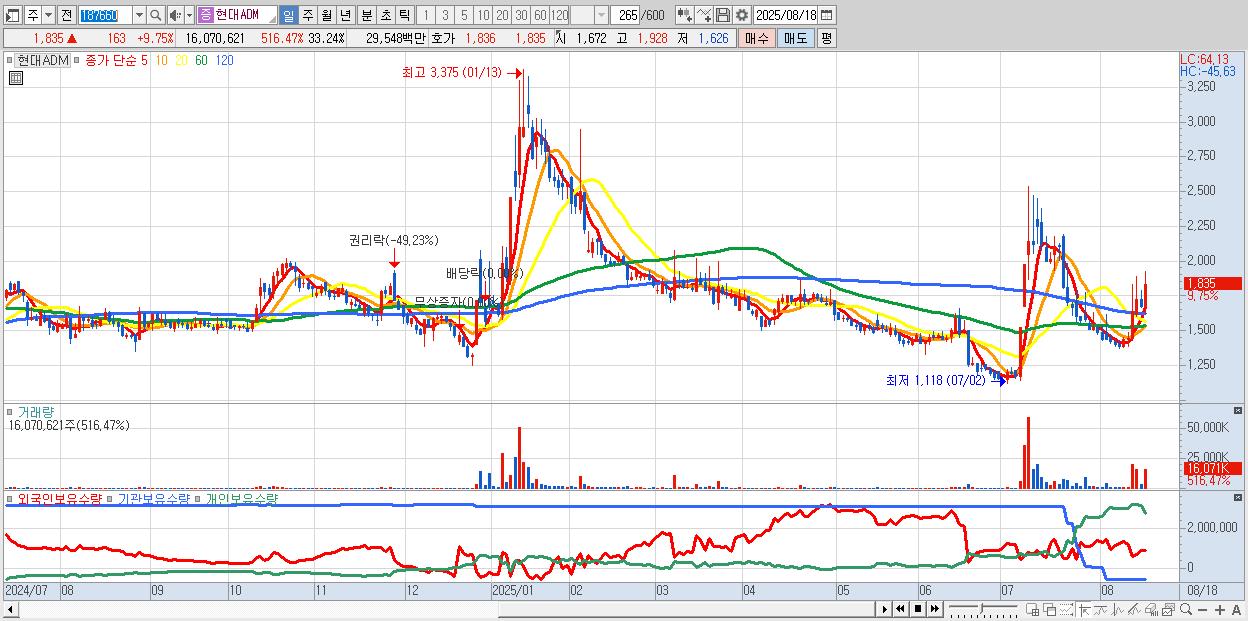This screenshot has height=621, width=1248.
Task: Select the yearly (년) chart period
Action: (344, 15)
